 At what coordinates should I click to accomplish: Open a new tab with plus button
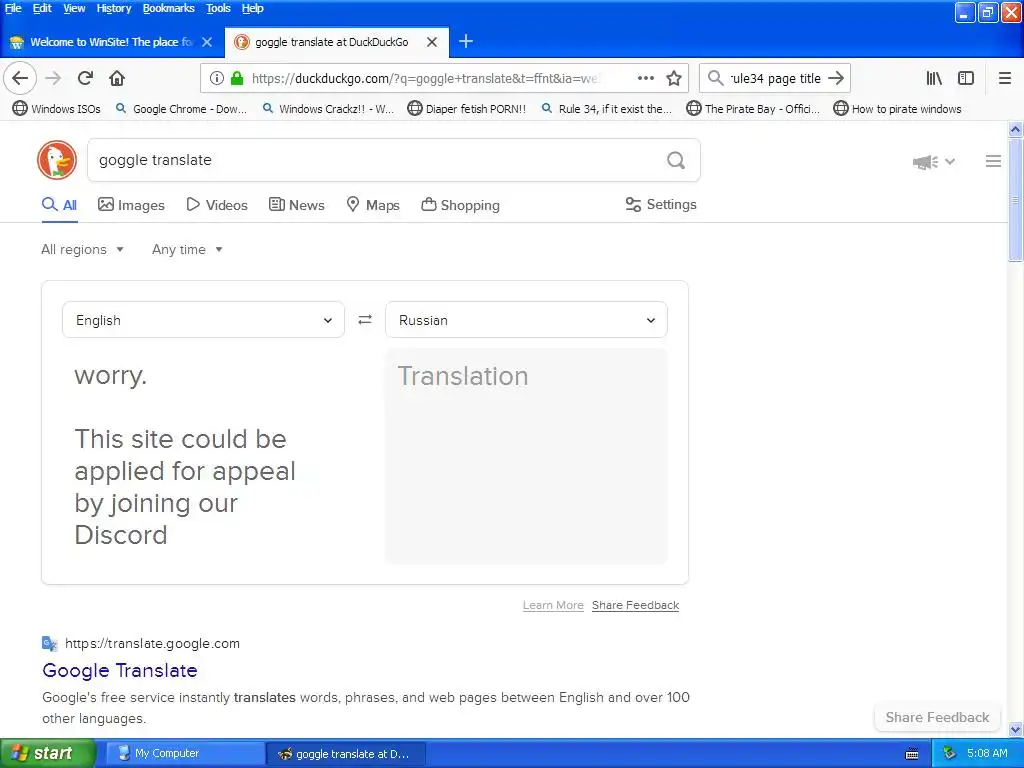[x=466, y=42]
